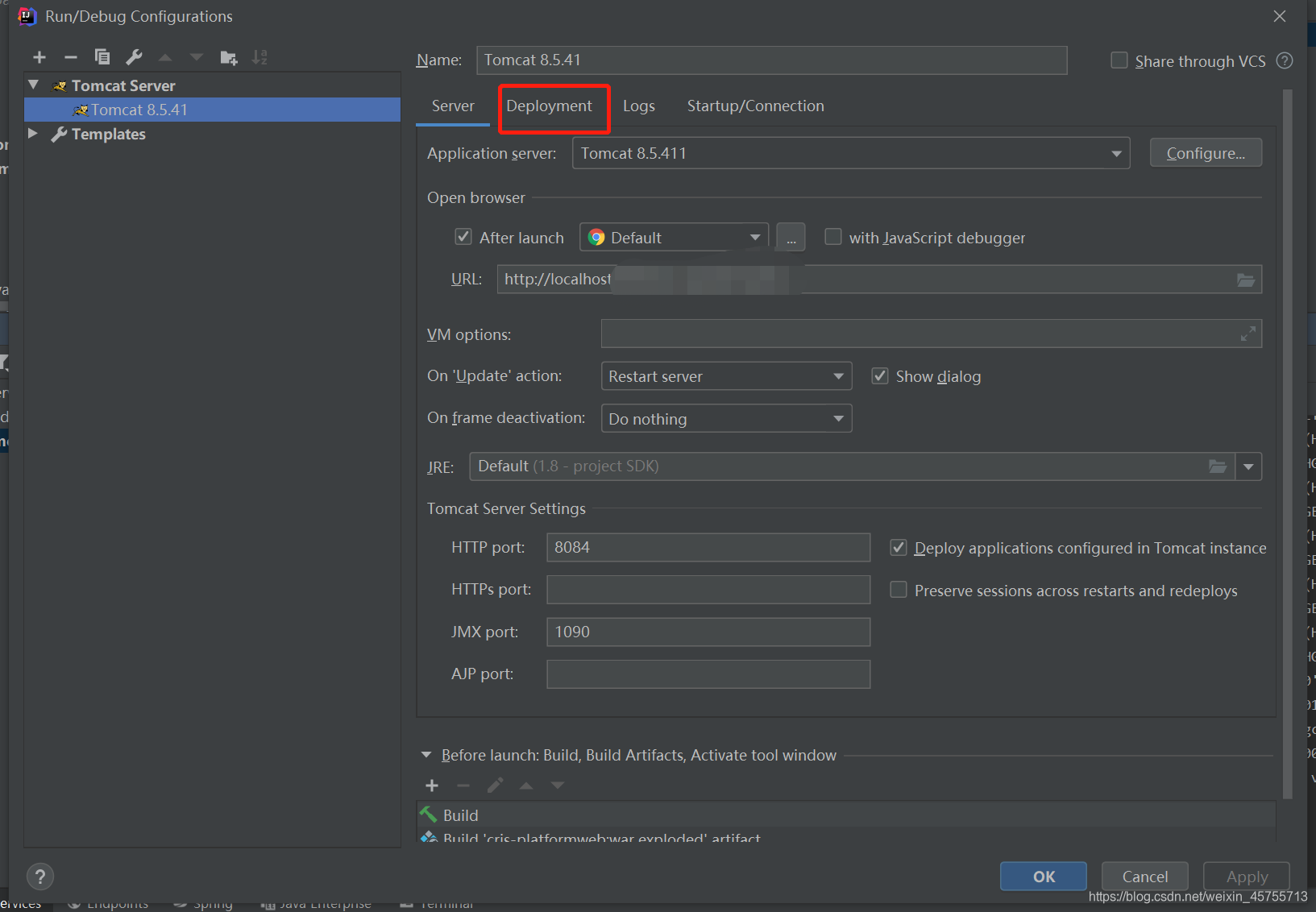The width and height of the screenshot is (1316, 912).
Task: Create a new configuration folder
Action: pos(229,57)
